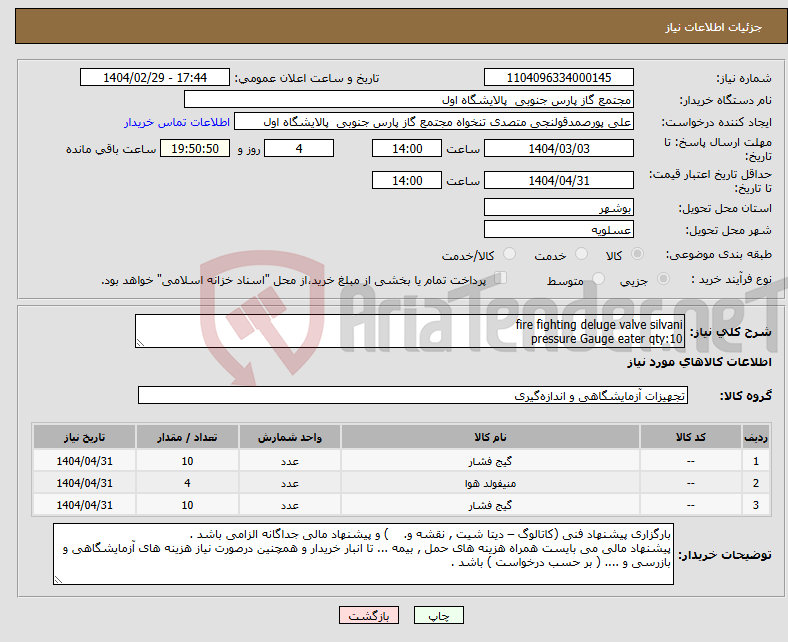Viewport: 788px width, 642px height.
Task: Click the ردیف column header
Action: 756,437
